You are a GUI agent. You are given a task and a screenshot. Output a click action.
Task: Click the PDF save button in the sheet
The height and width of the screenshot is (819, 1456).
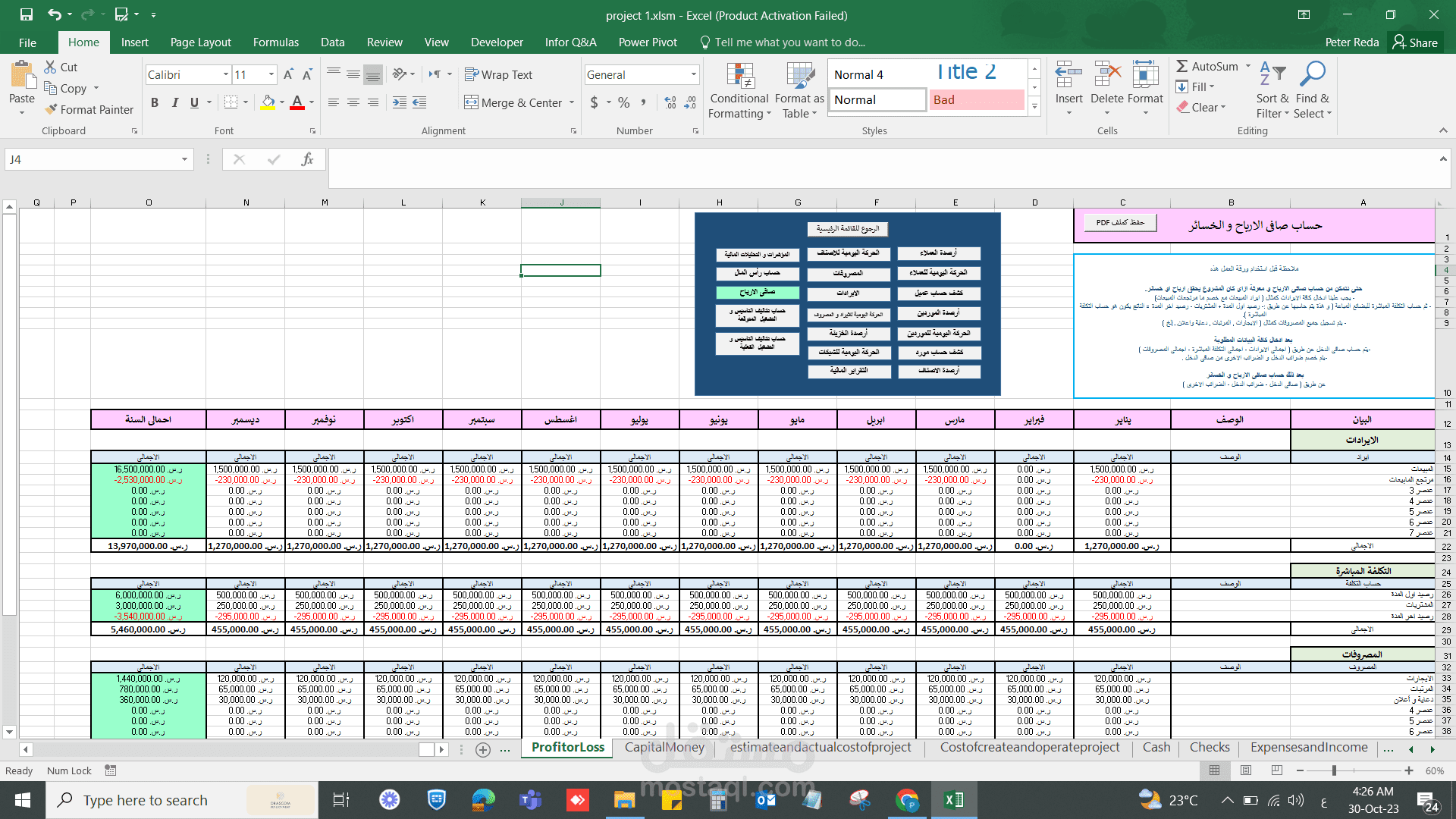tap(1119, 222)
